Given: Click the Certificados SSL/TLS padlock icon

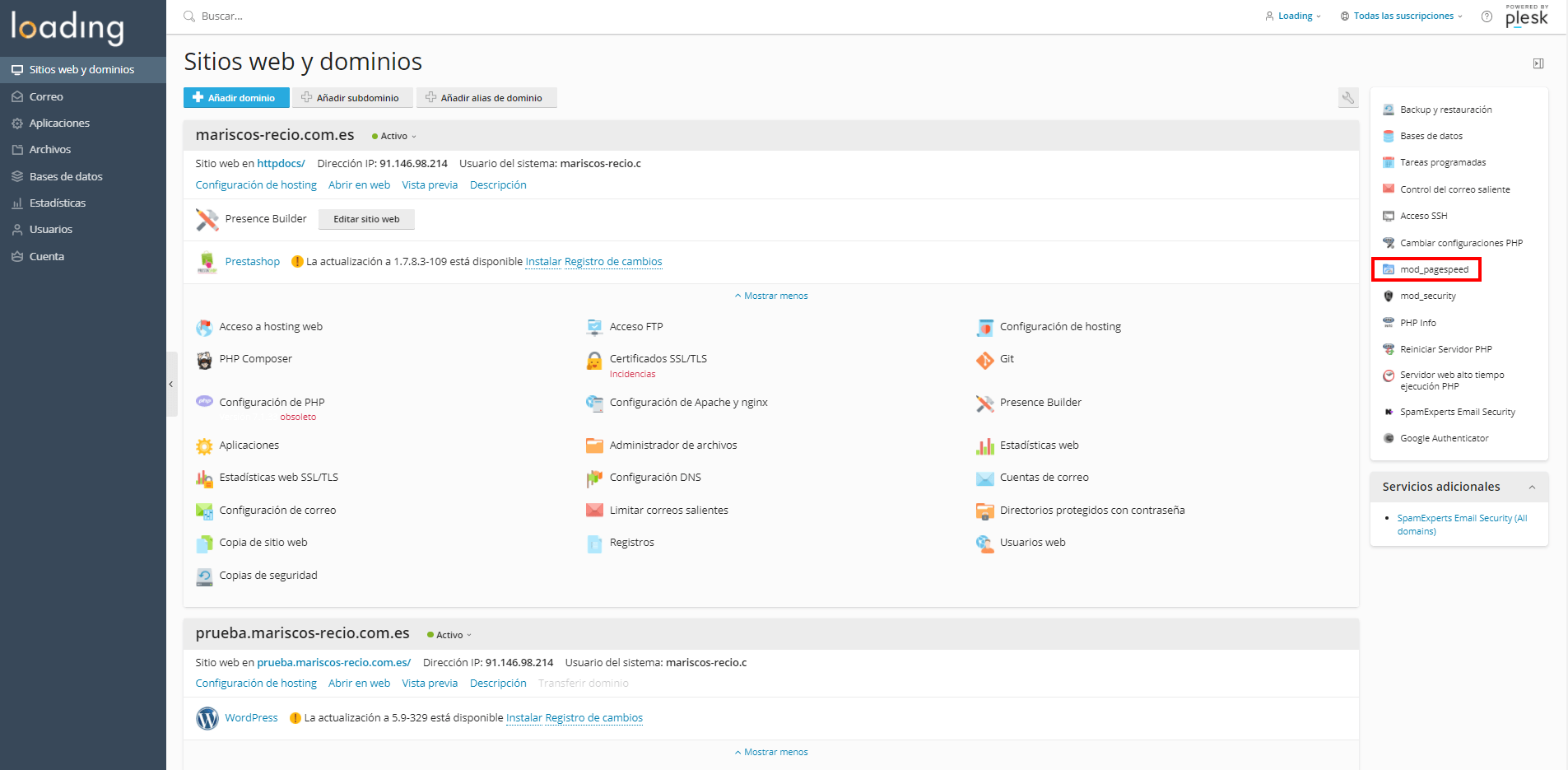Looking at the screenshot, I should tap(593, 360).
